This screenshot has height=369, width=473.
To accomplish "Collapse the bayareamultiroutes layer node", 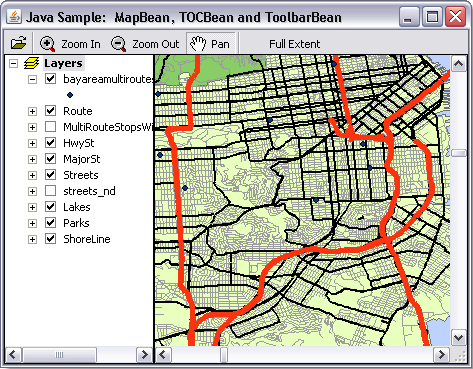I will click(x=32, y=79).
